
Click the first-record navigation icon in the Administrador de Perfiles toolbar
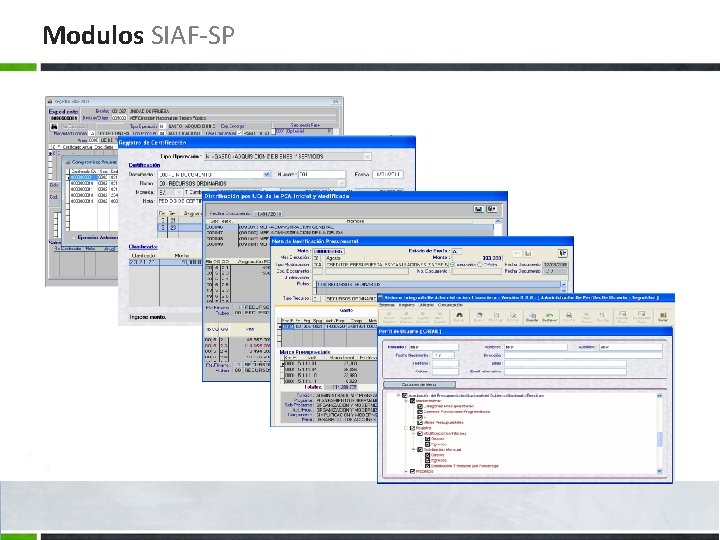(x=389, y=316)
